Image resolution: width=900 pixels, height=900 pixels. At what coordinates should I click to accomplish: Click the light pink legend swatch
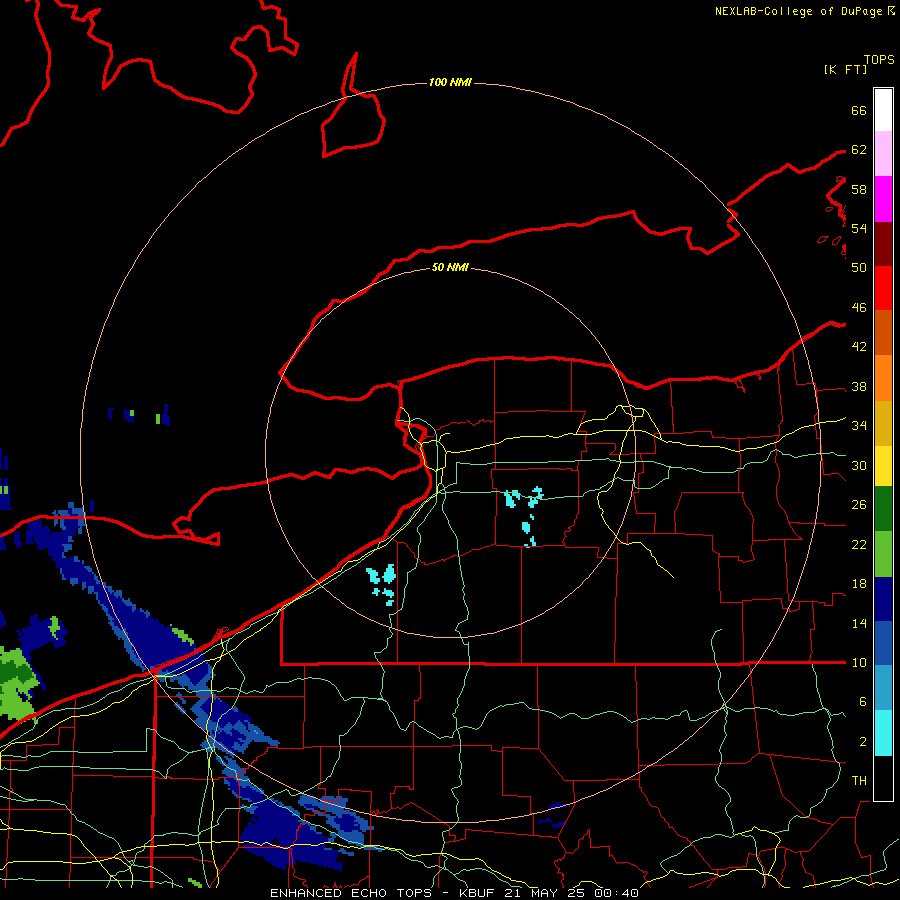point(883,154)
